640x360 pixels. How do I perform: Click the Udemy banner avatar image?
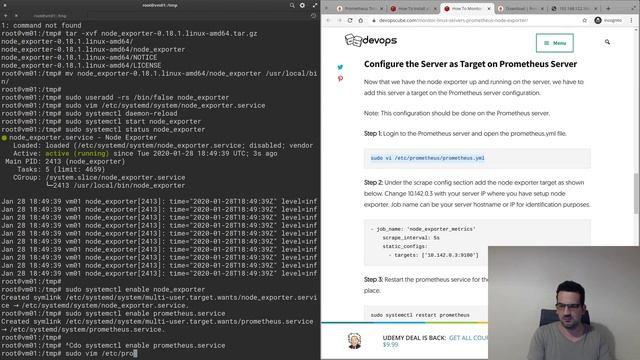354,340
